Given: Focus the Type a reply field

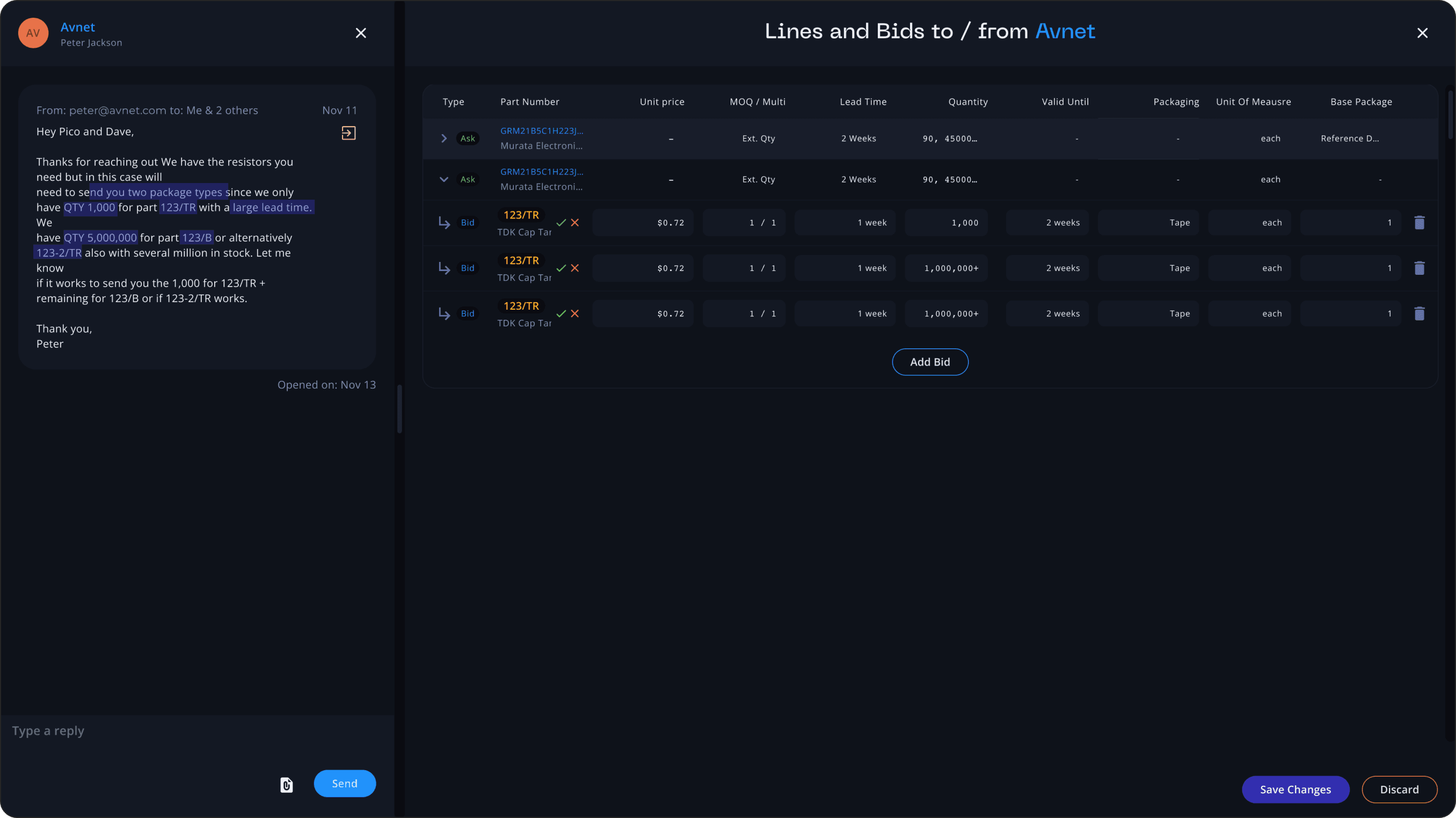Looking at the screenshot, I should (197, 731).
